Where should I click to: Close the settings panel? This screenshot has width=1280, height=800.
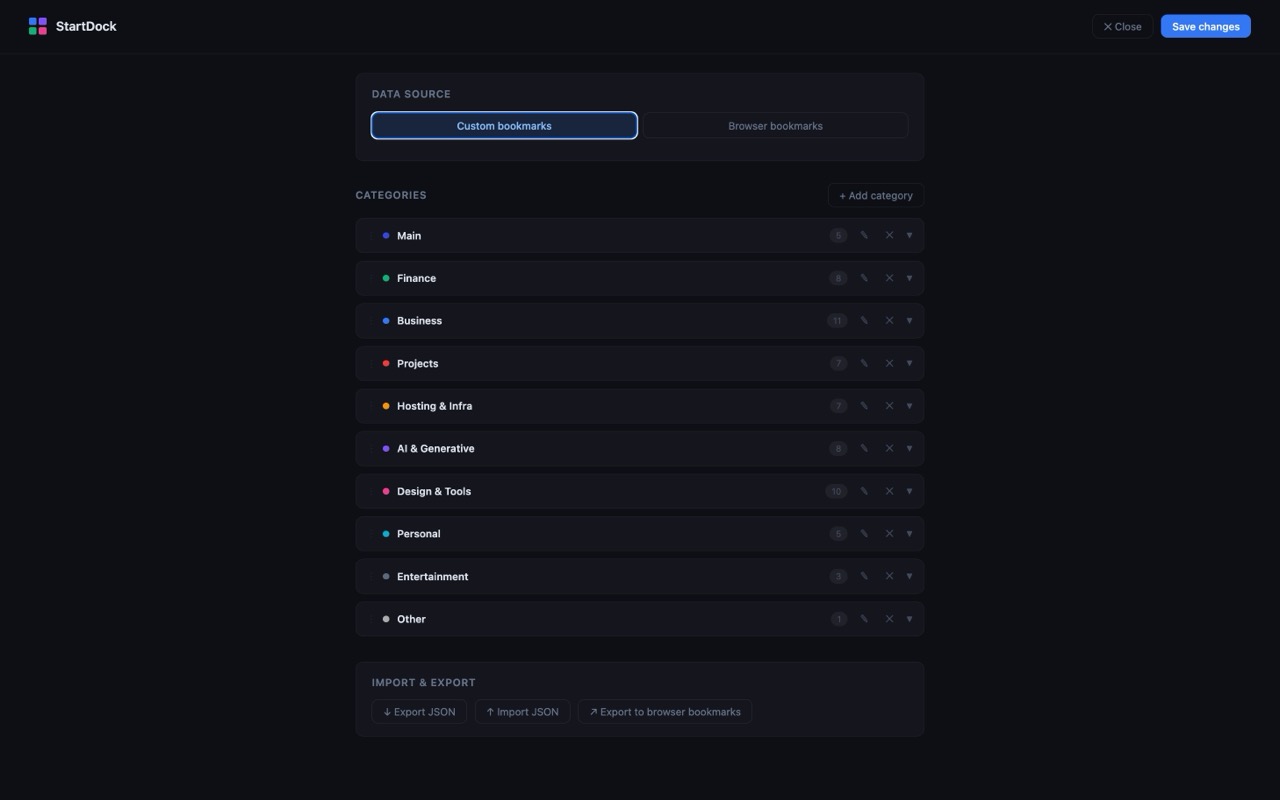(1122, 27)
